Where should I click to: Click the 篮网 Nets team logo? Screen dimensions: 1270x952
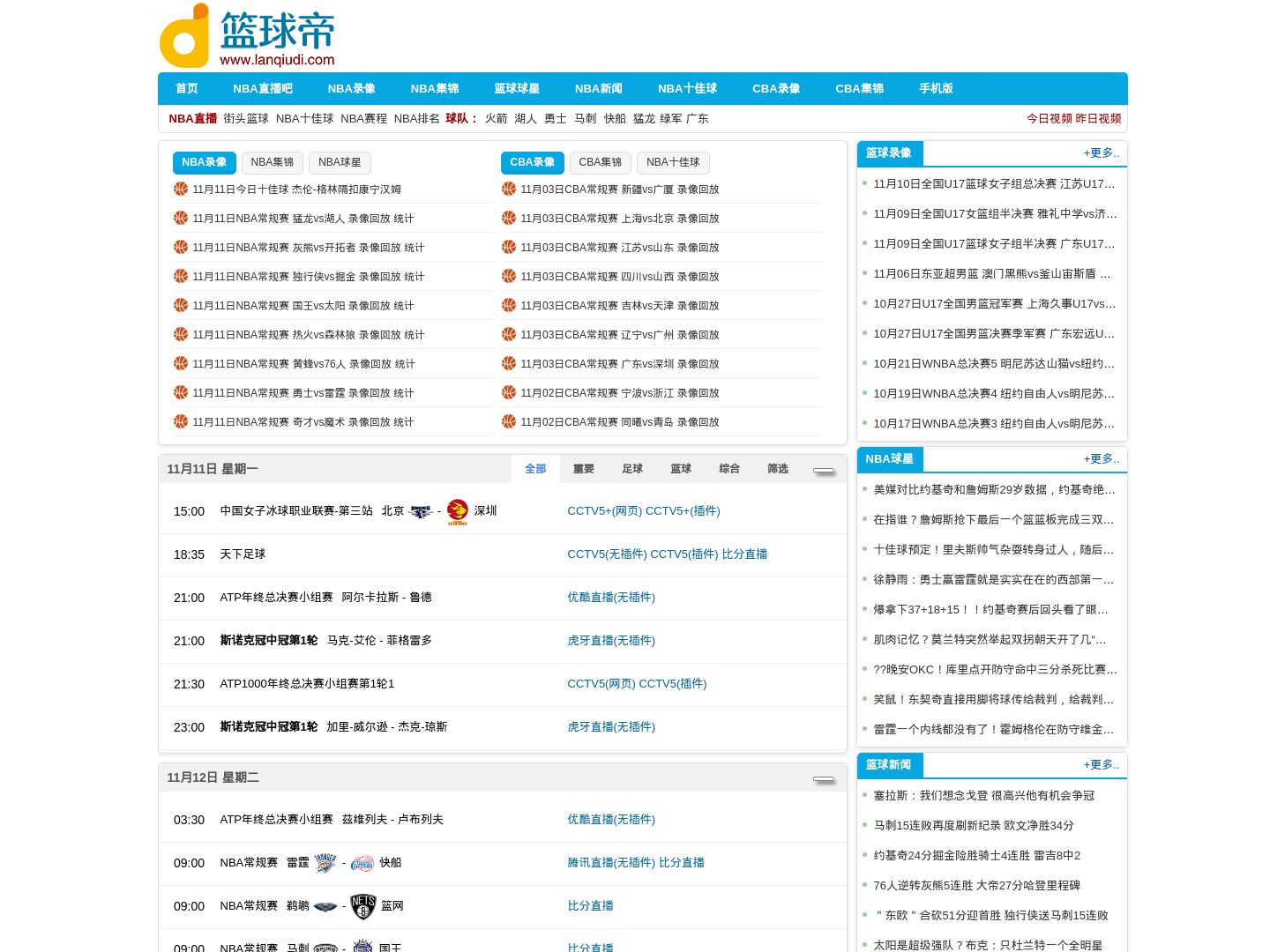coord(362,906)
